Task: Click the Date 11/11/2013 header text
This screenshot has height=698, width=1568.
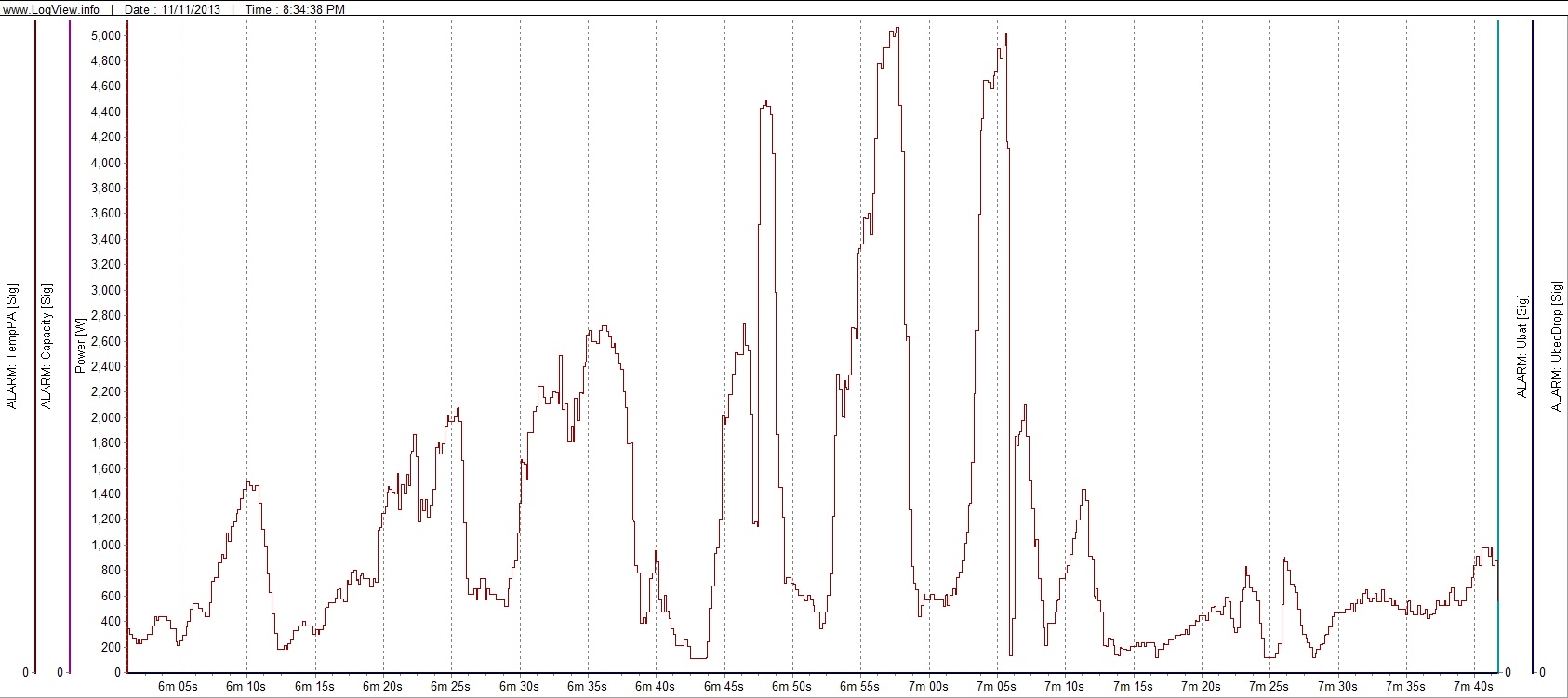Action: pyautogui.click(x=173, y=9)
